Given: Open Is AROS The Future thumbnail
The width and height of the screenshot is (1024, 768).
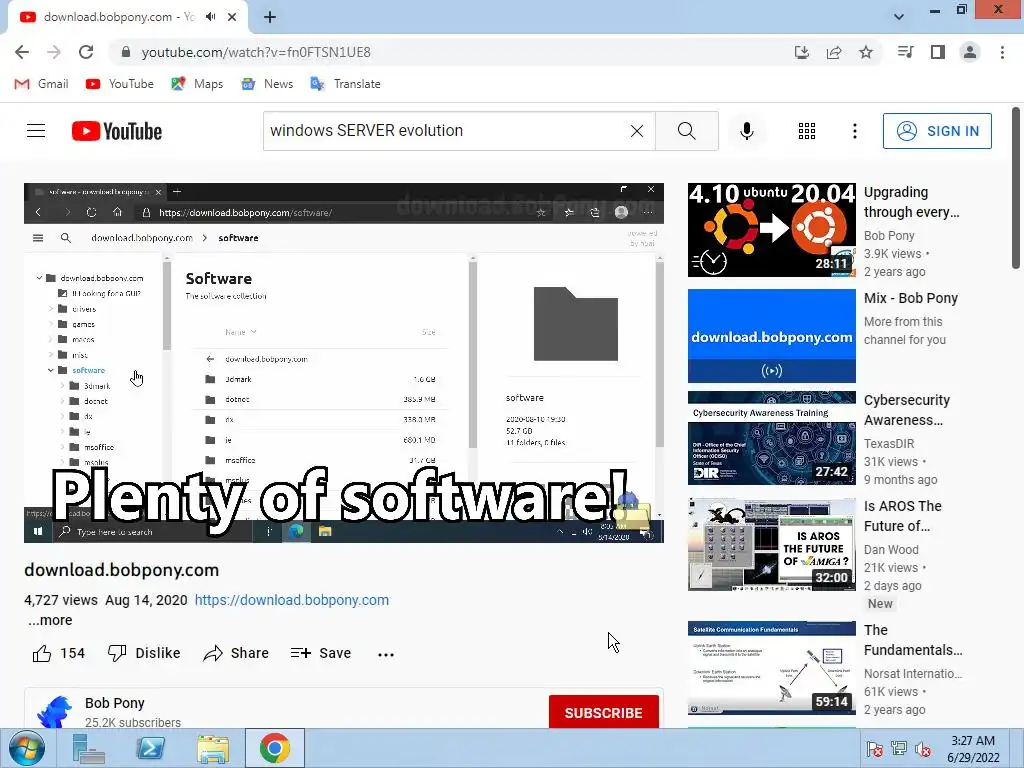Looking at the screenshot, I should pyautogui.click(x=771, y=544).
